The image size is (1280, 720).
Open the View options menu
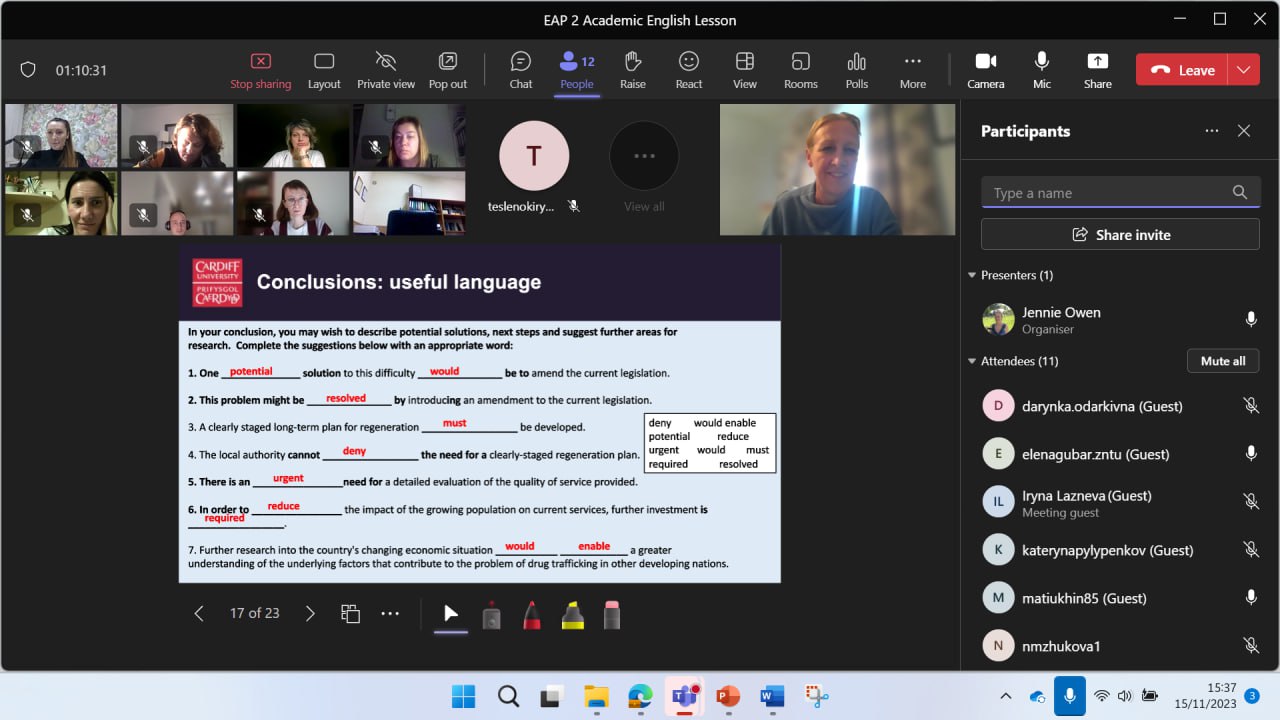tap(744, 70)
